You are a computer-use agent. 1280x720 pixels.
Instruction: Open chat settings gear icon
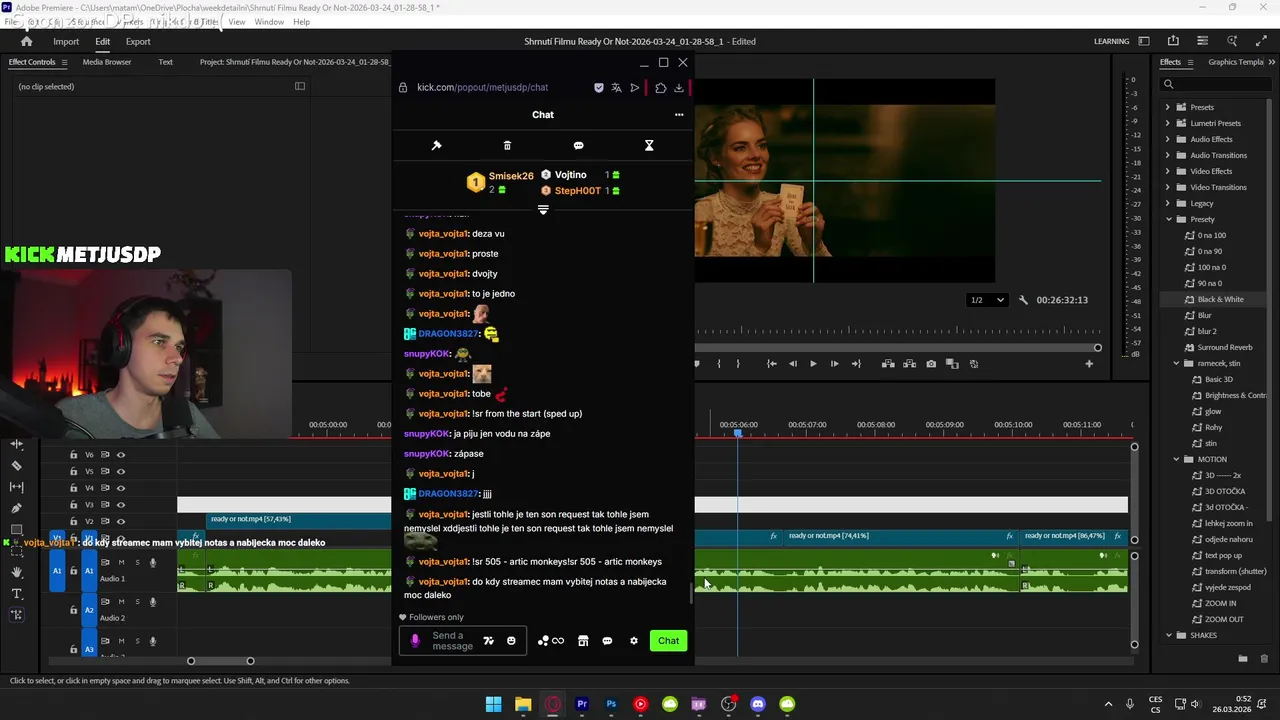(x=633, y=641)
